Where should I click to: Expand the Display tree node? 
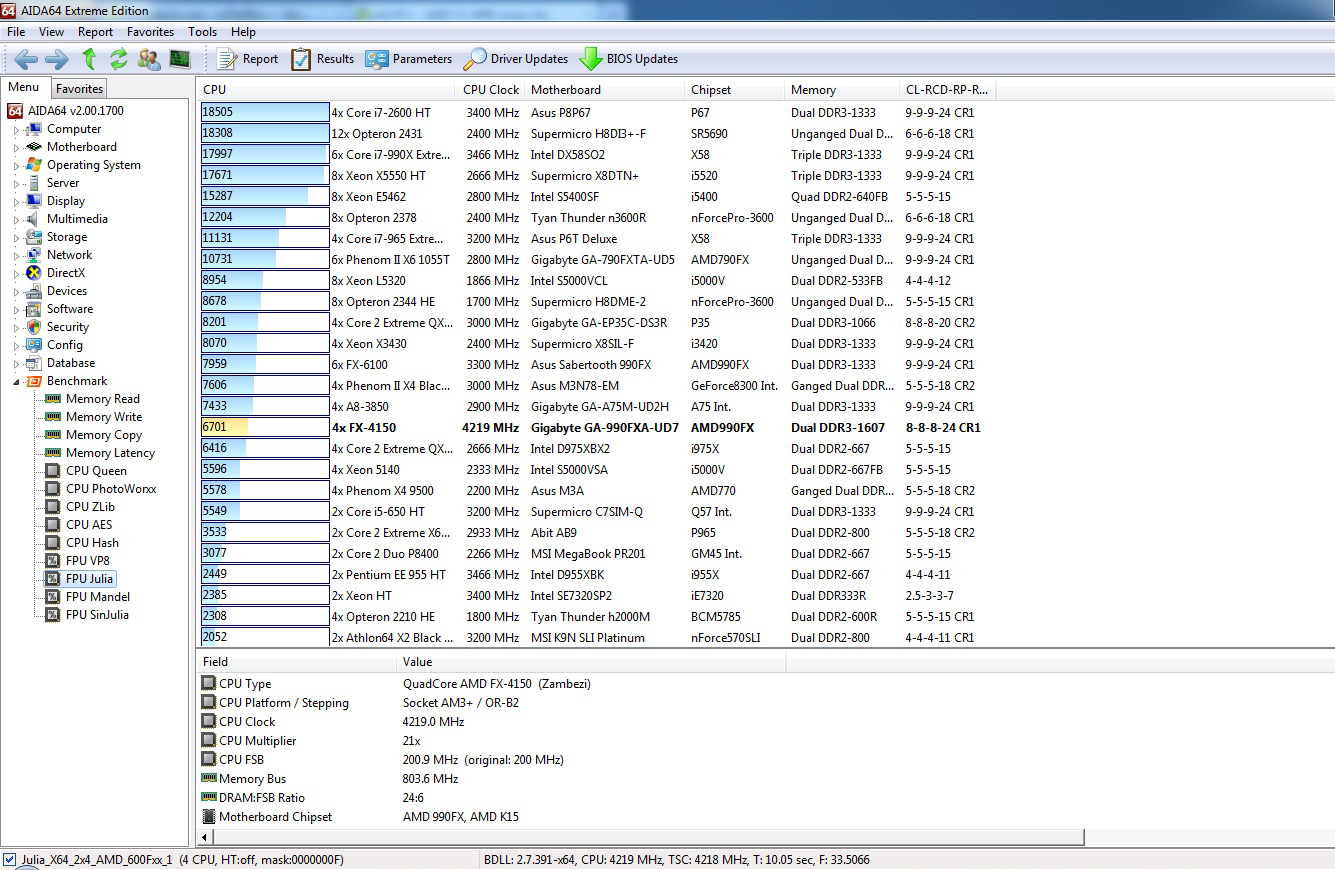coord(16,202)
